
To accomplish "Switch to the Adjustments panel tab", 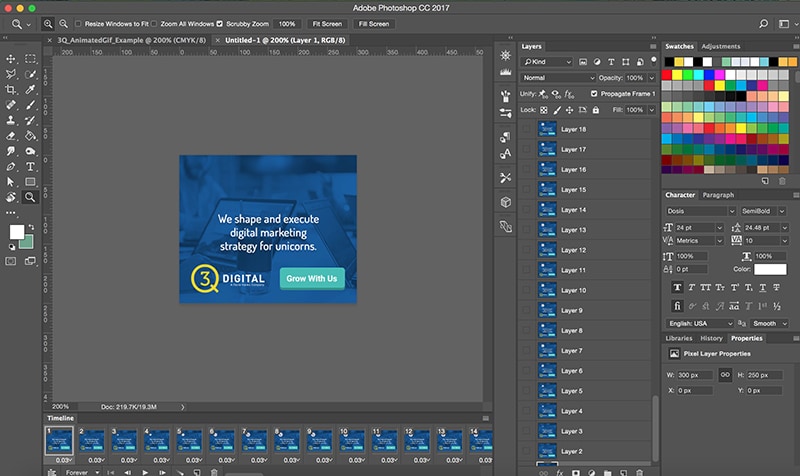I will [720, 46].
